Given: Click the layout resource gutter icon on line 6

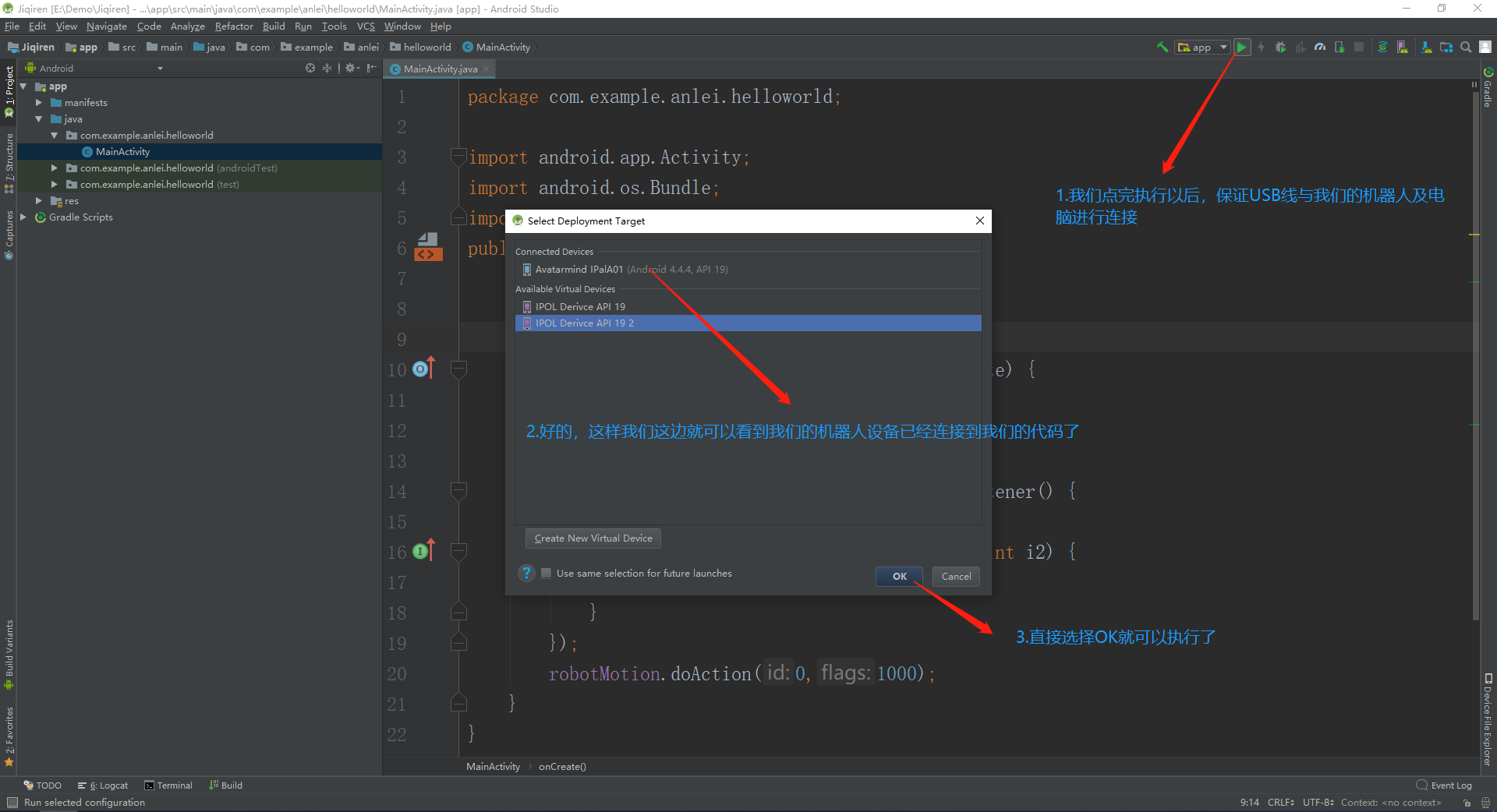Looking at the screenshot, I should [x=428, y=246].
